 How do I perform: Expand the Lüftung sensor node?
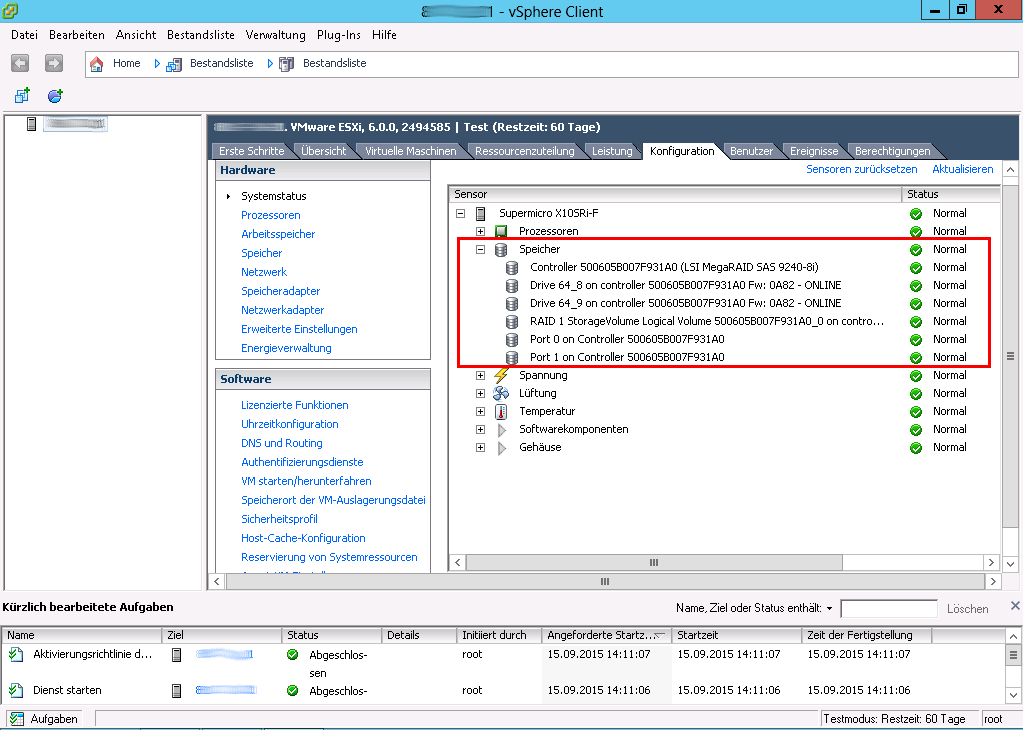[x=481, y=393]
